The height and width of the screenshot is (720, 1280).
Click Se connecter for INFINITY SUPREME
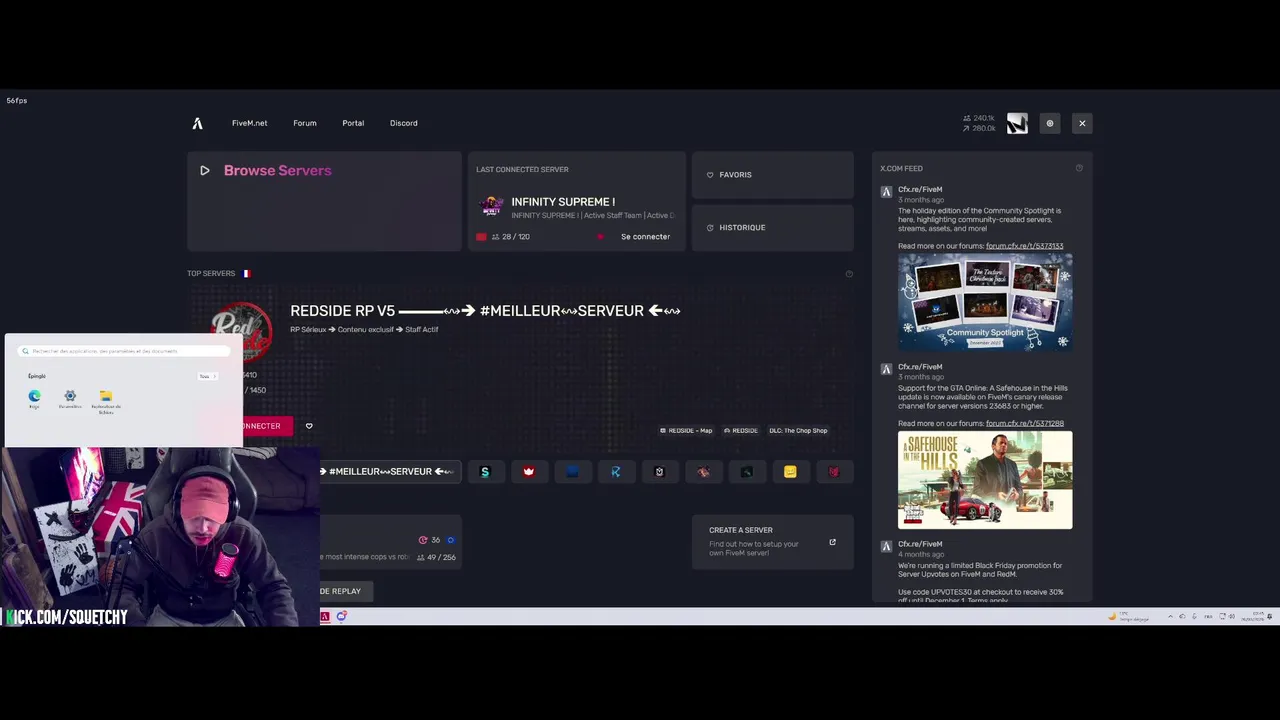tap(645, 237)
